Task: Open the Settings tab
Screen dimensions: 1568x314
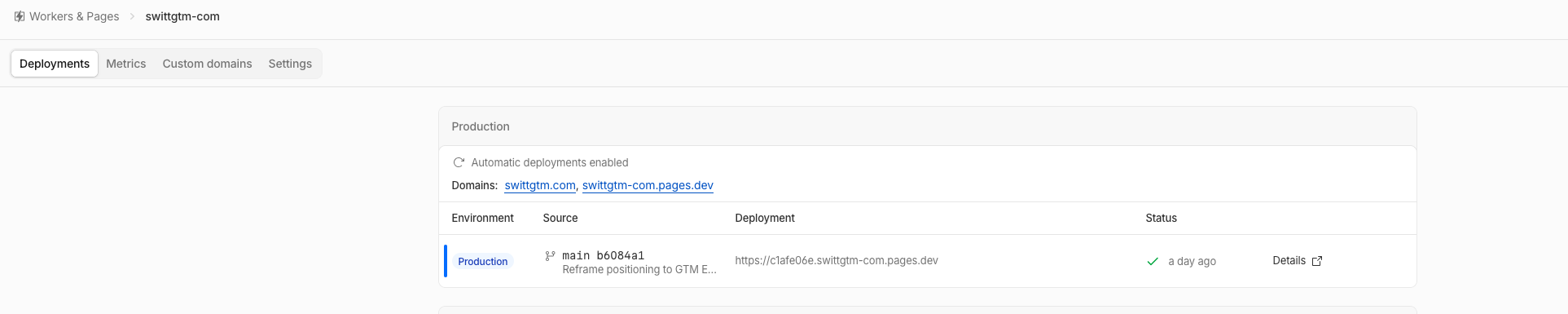Action: pos(290,64)
